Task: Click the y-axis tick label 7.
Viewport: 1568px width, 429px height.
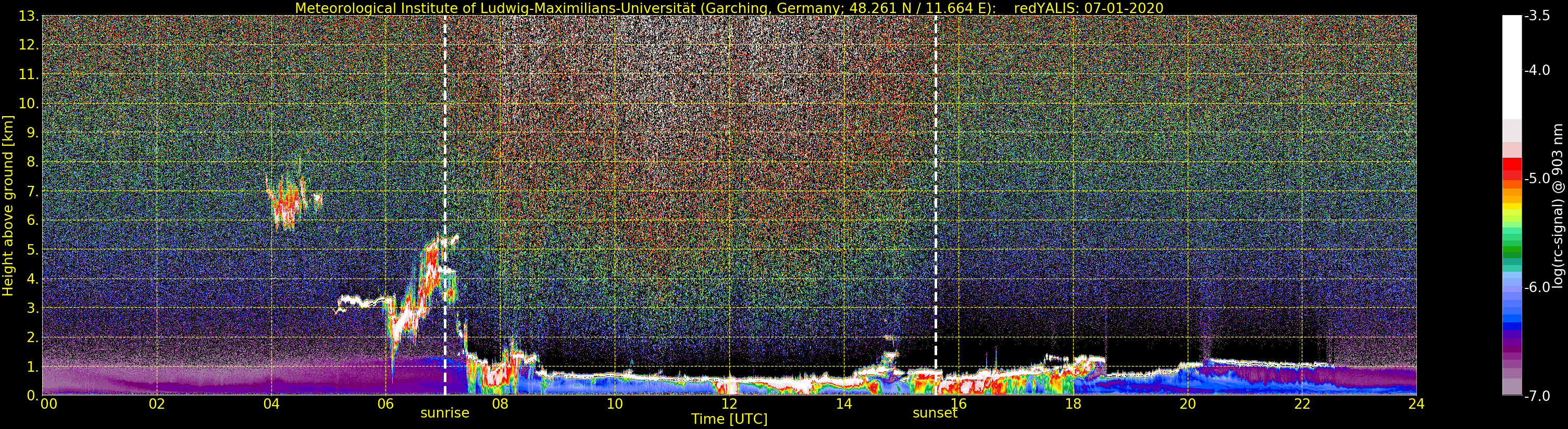Action: tap(32, 192)
